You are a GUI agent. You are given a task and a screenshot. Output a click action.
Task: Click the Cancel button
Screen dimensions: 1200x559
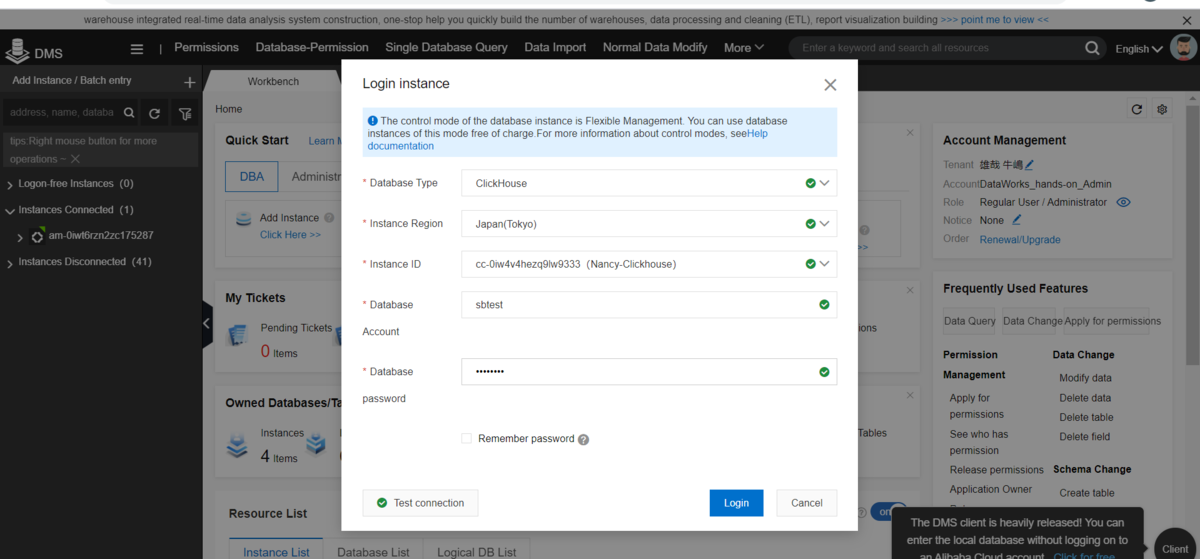point(807,503)
